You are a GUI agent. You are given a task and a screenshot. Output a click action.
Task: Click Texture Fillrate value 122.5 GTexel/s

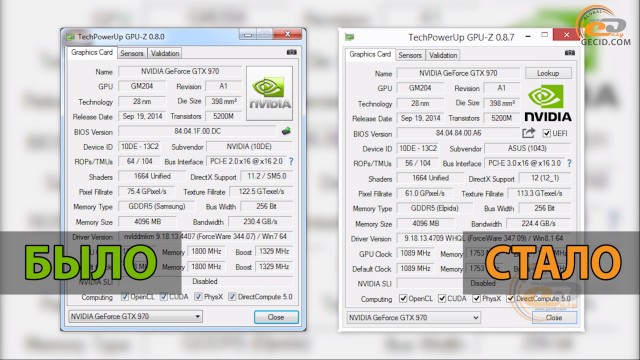coord(261,191)
